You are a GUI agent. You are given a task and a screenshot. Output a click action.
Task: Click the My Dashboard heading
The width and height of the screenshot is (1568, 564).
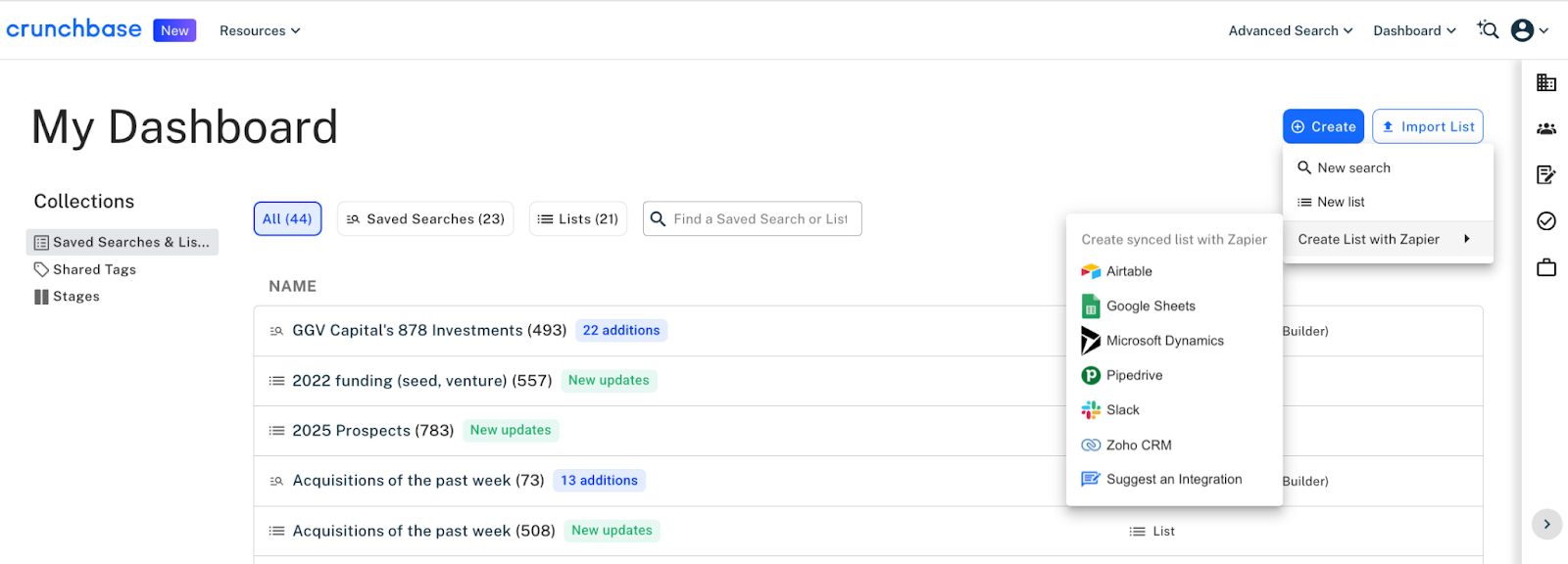(x=184, y=127)
